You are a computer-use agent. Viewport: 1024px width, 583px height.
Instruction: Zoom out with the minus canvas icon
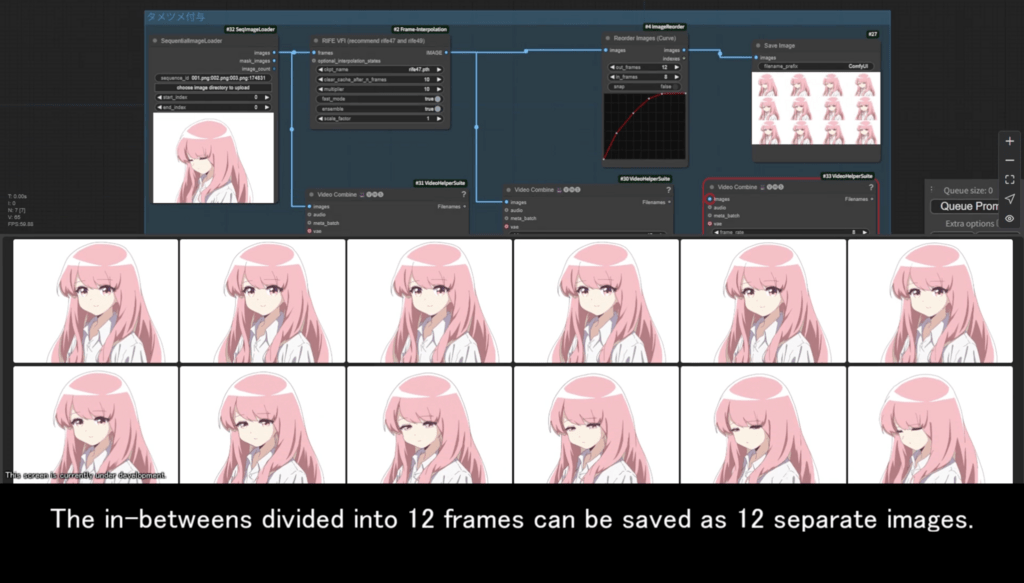pos(1010,160)
